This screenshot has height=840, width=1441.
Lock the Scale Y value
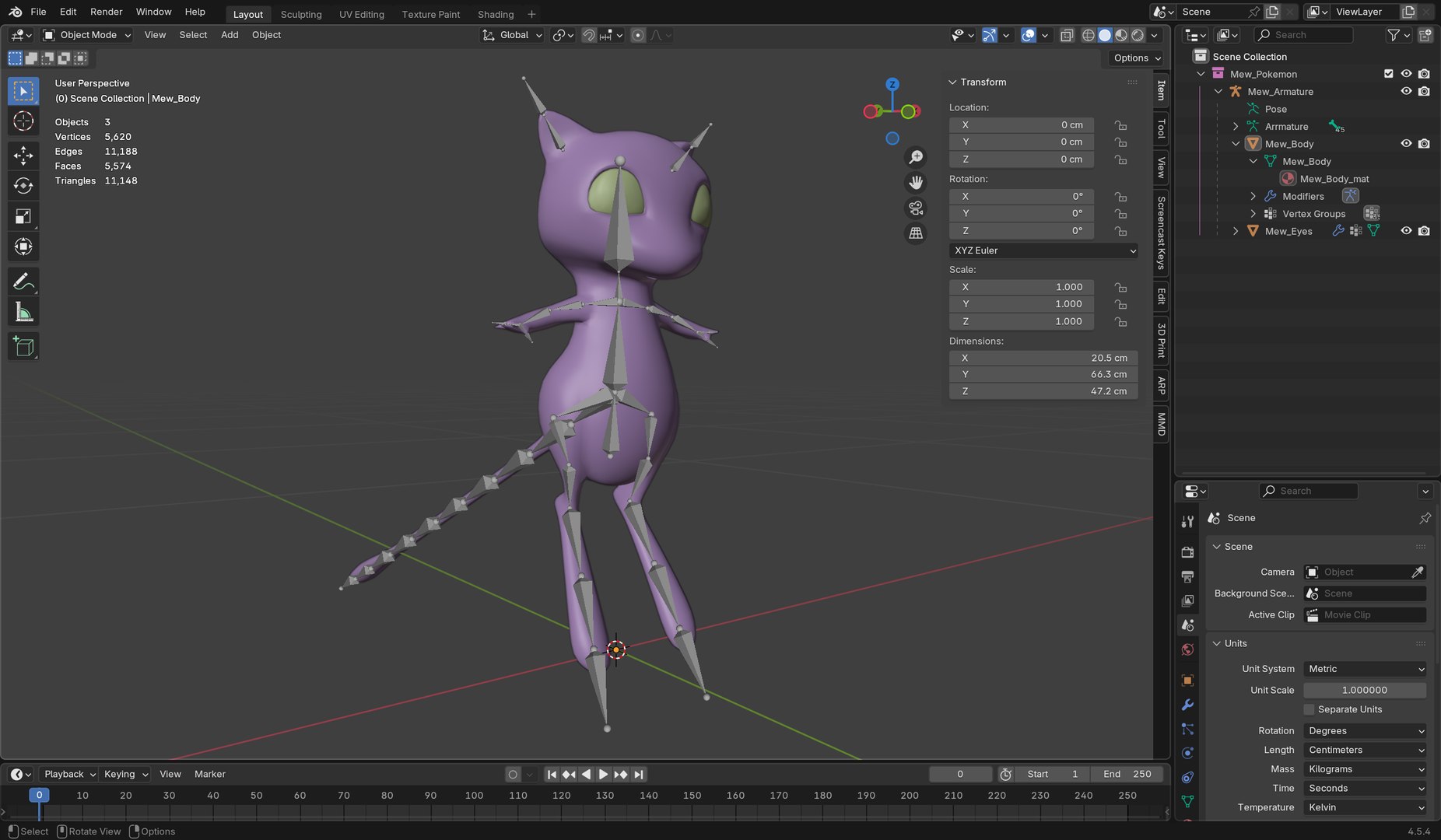tap(1120, 304)
